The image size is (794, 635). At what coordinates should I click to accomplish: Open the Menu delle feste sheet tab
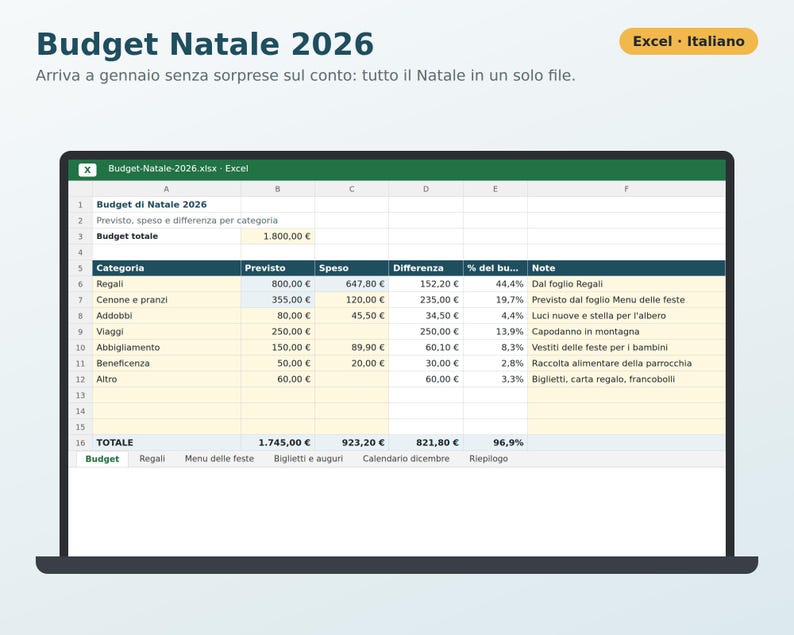tap(219, 459)
